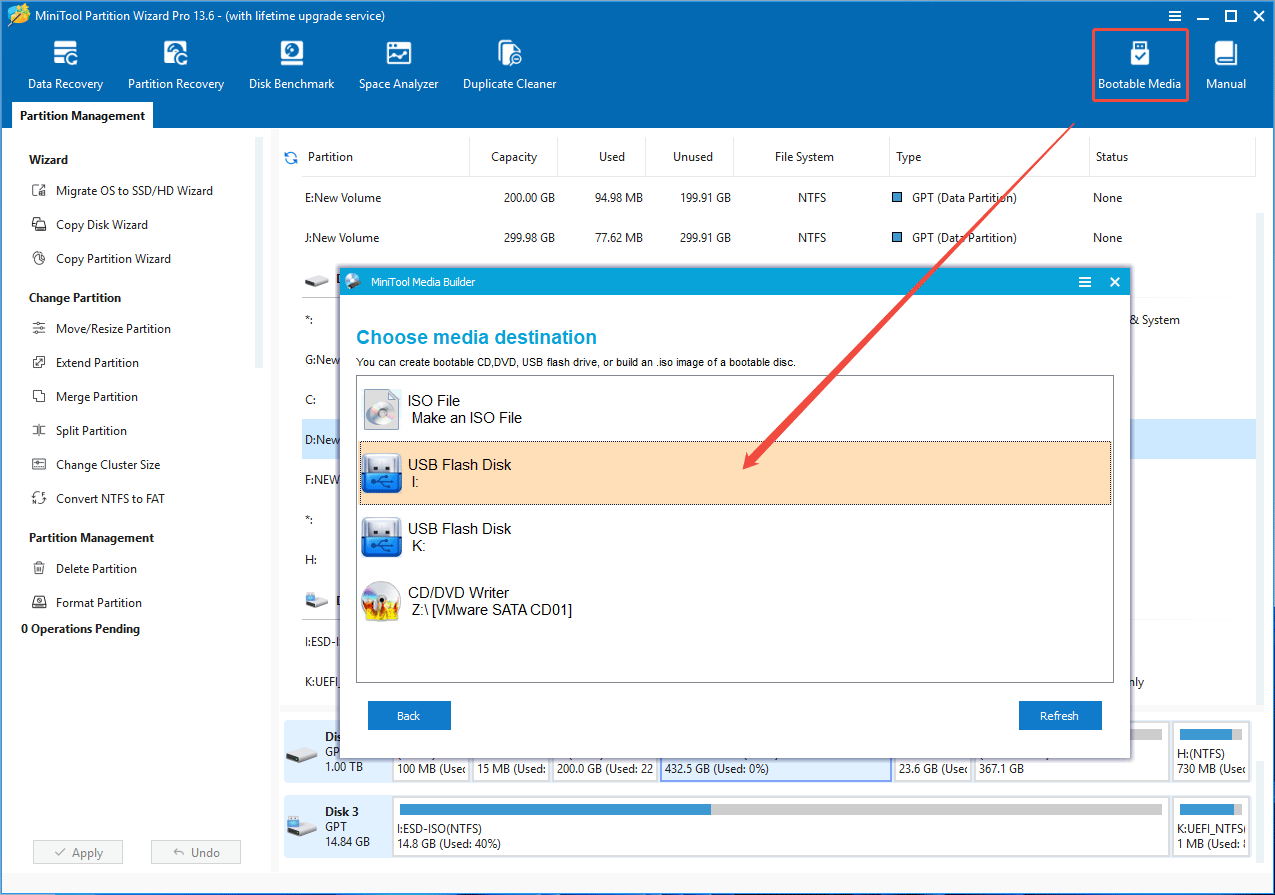Click Back in the Media Builder dialog
Viewport: 1275px width, 895px height.
click(409, 715)
